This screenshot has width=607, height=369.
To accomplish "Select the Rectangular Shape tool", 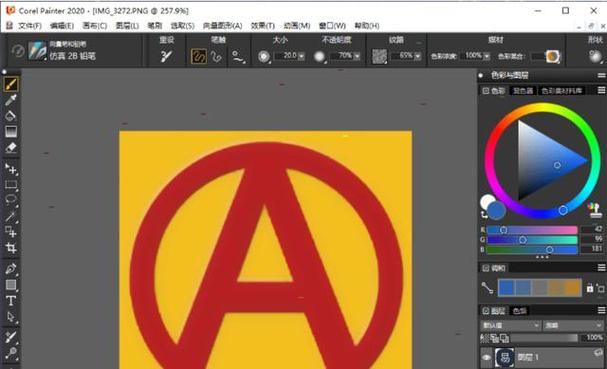I will pos(11,285).
